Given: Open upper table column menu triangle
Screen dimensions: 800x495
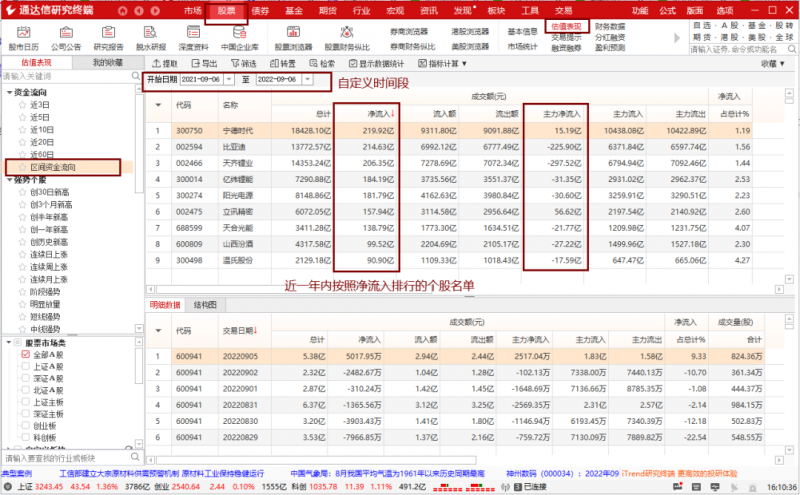Looking at the screenshot, I should [x=158, y=105].
